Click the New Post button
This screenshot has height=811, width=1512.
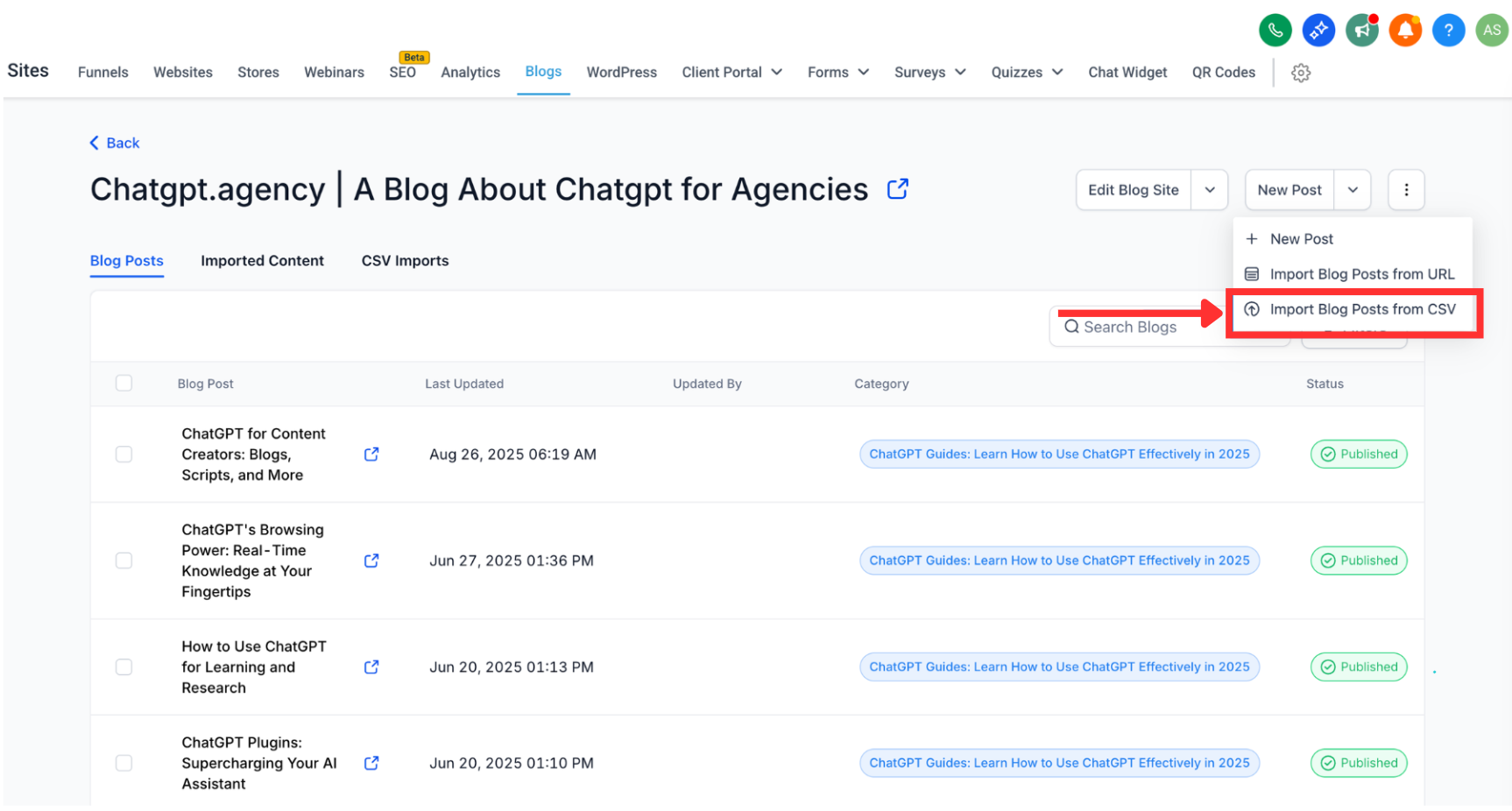point(1289,190)
